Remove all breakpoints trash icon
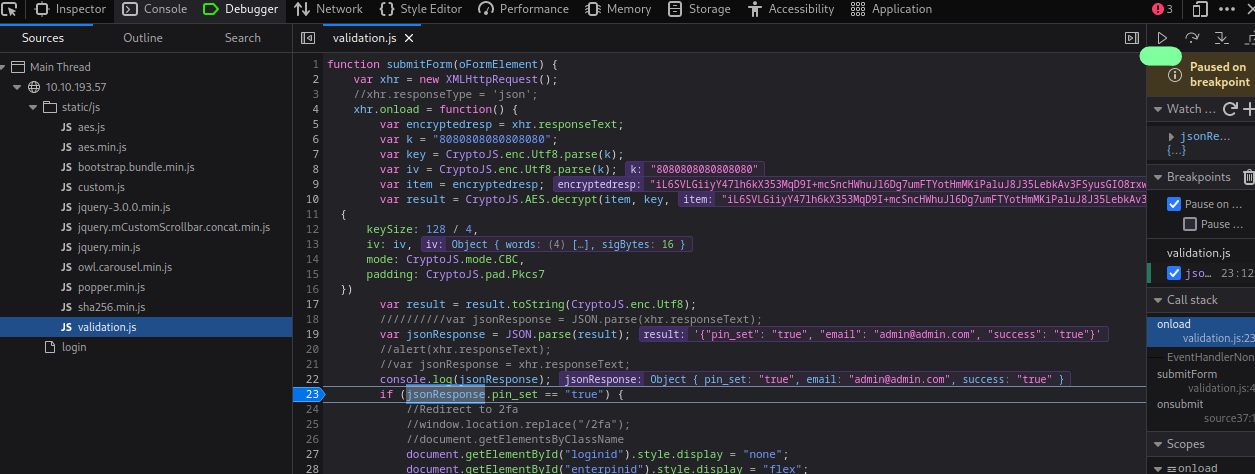1255x474 pixels. pyautogui.click(x=1248, y=177)
